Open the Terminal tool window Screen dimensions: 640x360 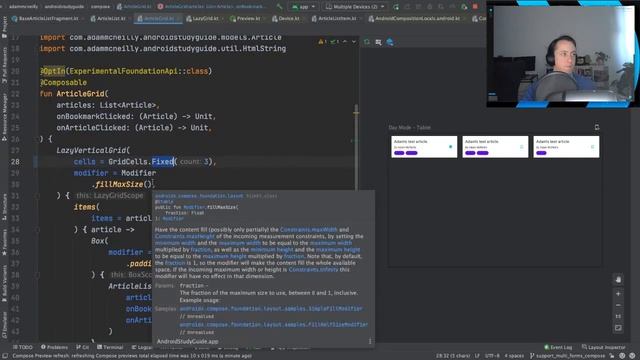point(110,347)
